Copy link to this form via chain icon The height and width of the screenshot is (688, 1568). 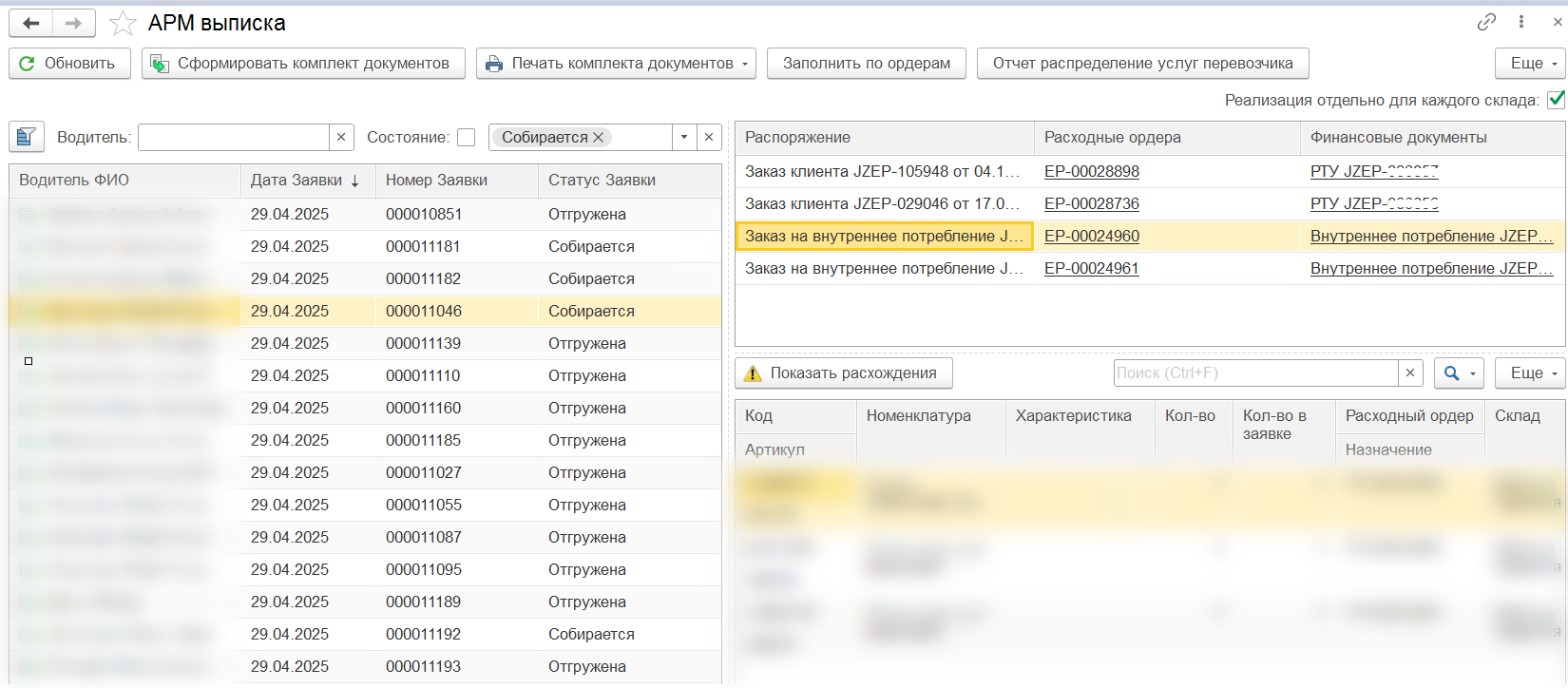click(x=1486, y=22)
